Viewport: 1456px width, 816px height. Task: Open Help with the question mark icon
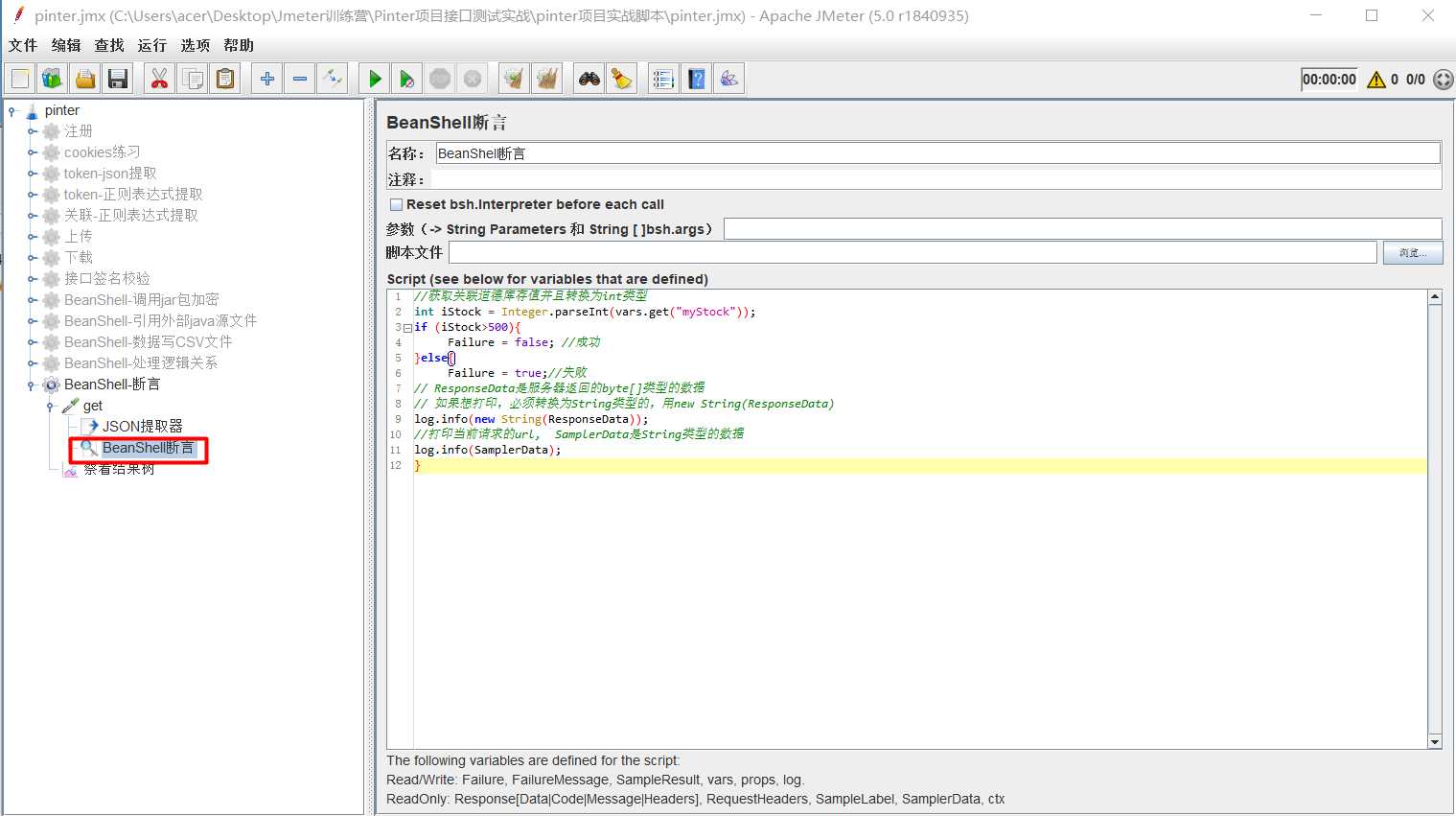[697, 79]
